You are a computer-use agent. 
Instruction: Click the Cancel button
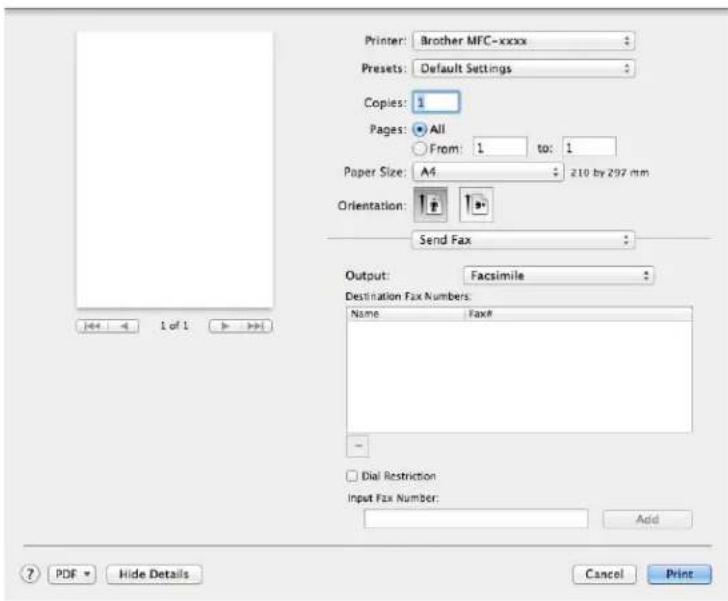604,575
